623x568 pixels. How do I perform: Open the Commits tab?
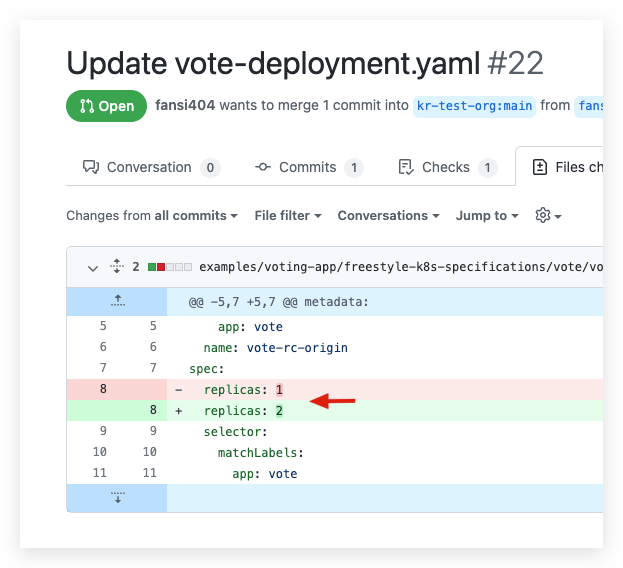pyautogui.click(x=308, y=167)
